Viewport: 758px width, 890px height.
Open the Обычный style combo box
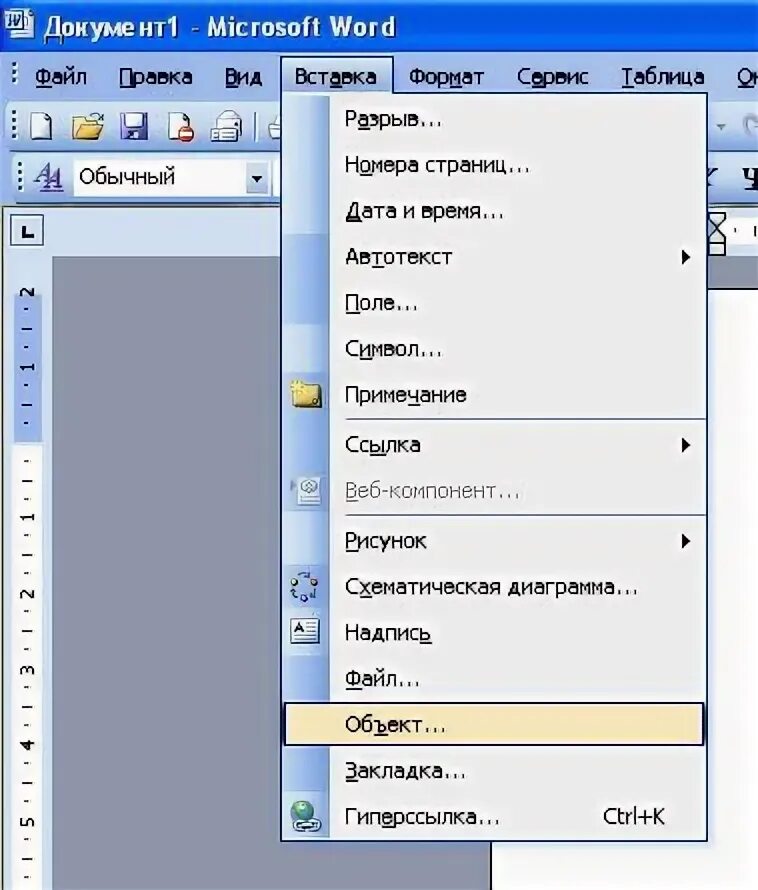(x=171, y=178)
